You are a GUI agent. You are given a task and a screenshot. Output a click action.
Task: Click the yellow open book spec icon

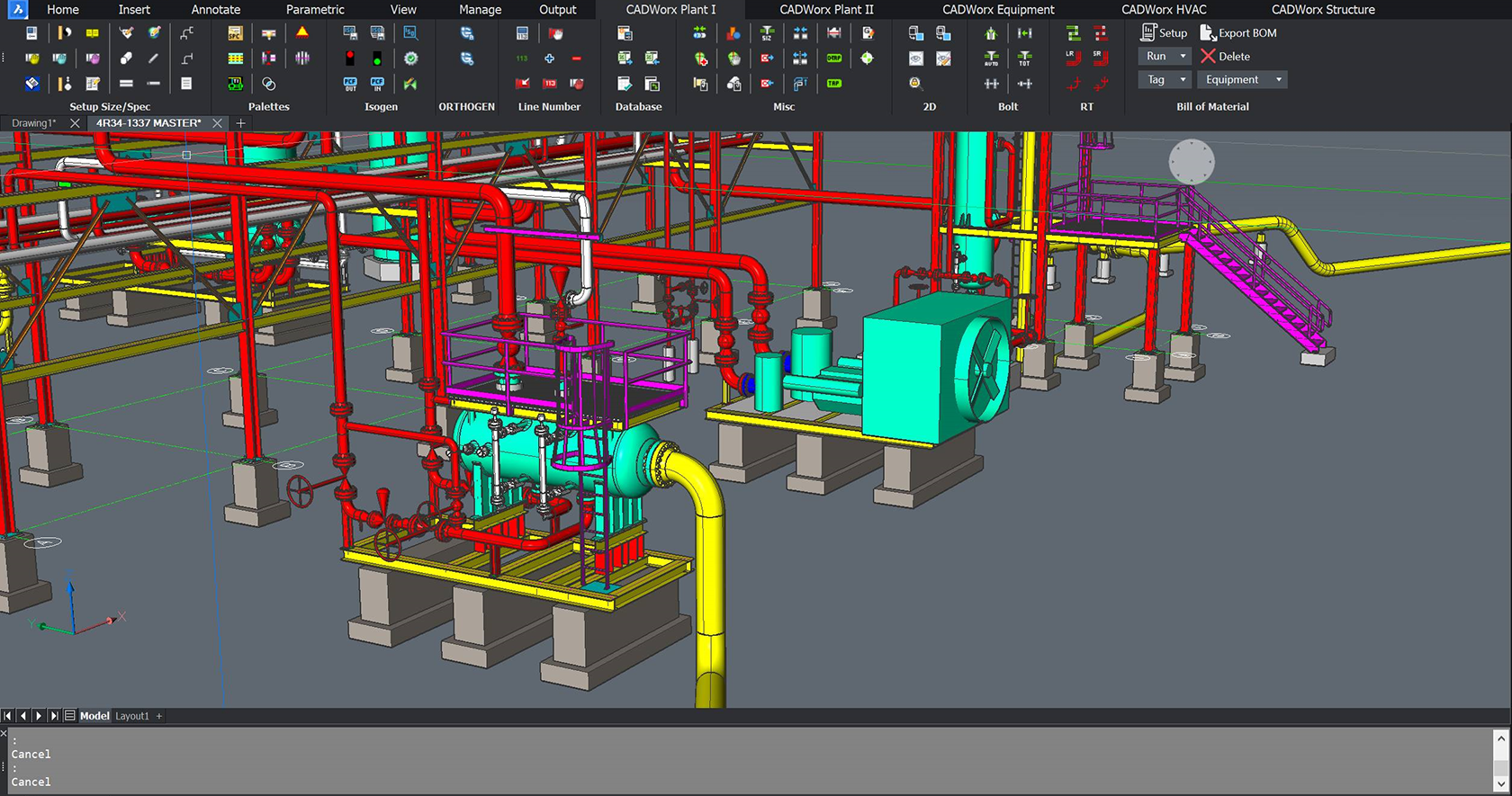point(92,33)
